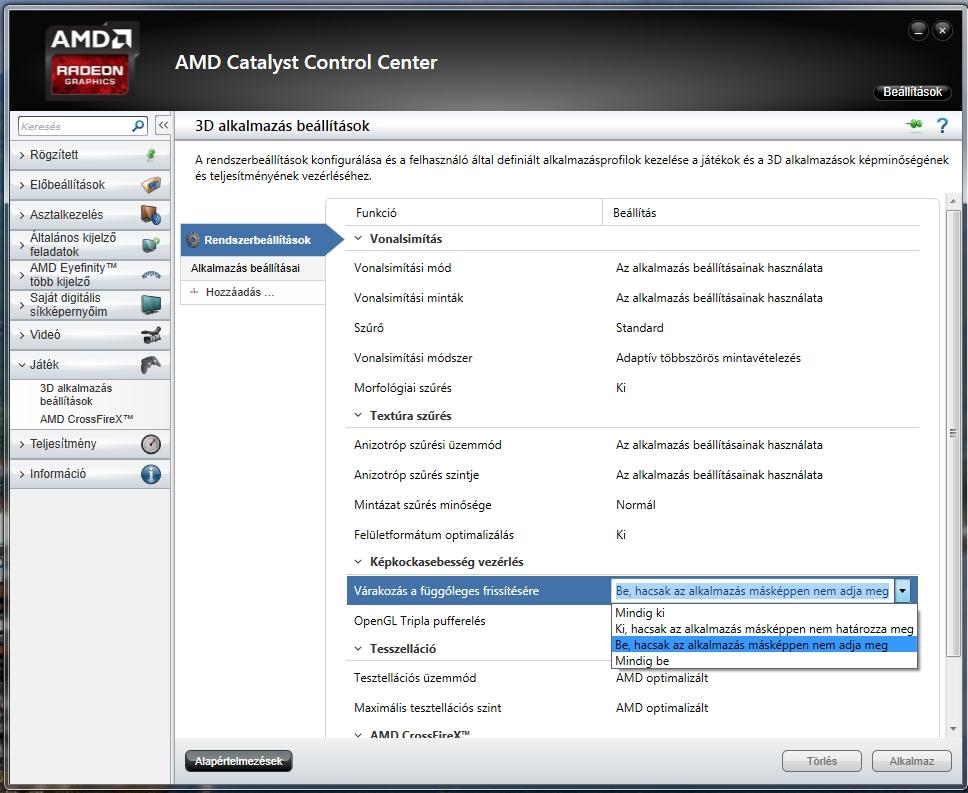This screenshot has height=793, width=968.
Task: Open AMD CrossFireX in the sidebar
Action: click(x=86, y=419)
